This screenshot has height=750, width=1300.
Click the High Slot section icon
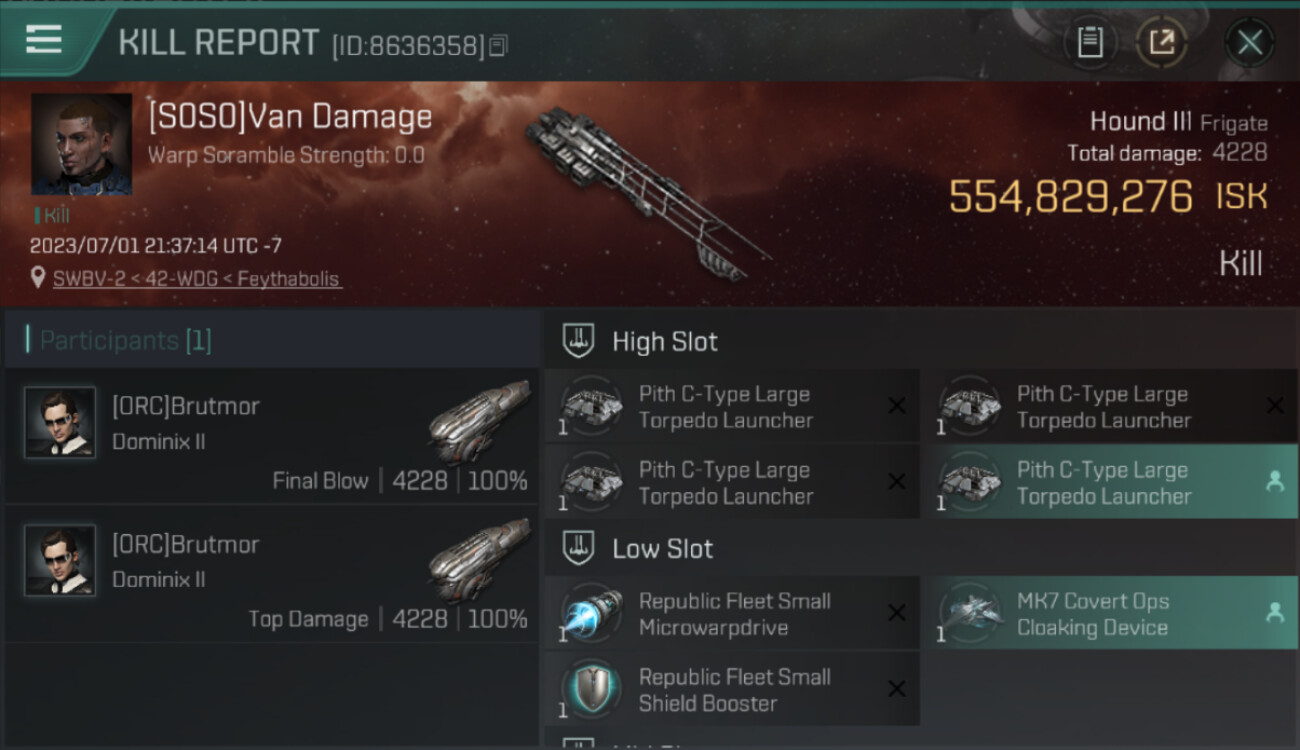click(579, 341)
